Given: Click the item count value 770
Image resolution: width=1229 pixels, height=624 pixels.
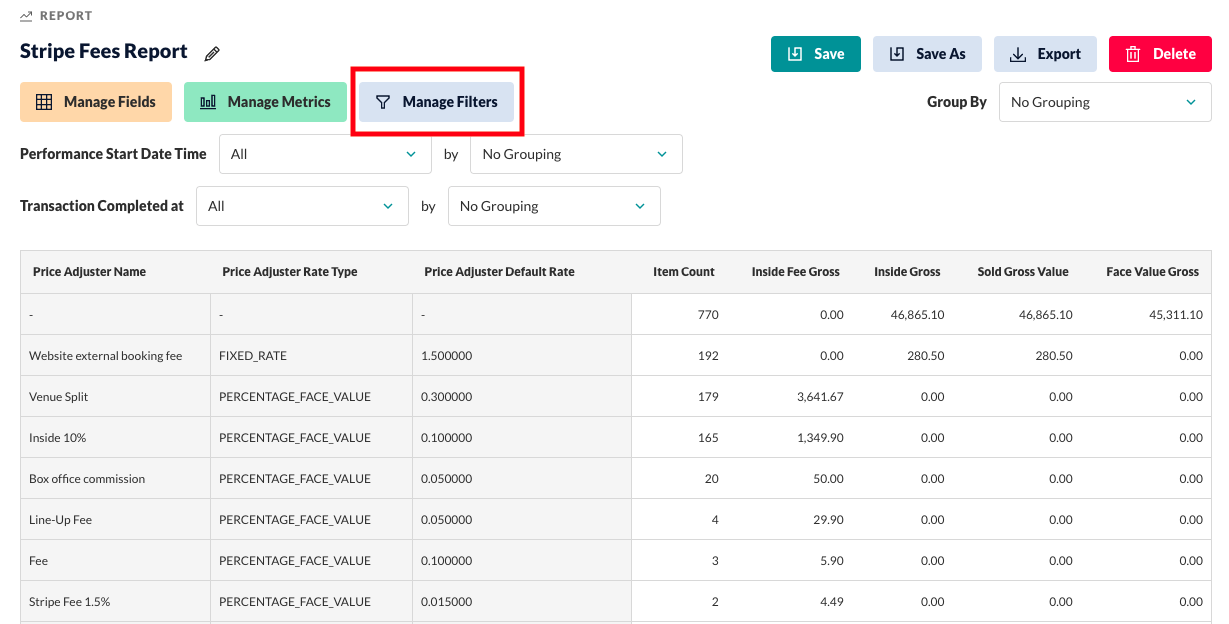Looking at the screenshot, I should tap(708, 315).
